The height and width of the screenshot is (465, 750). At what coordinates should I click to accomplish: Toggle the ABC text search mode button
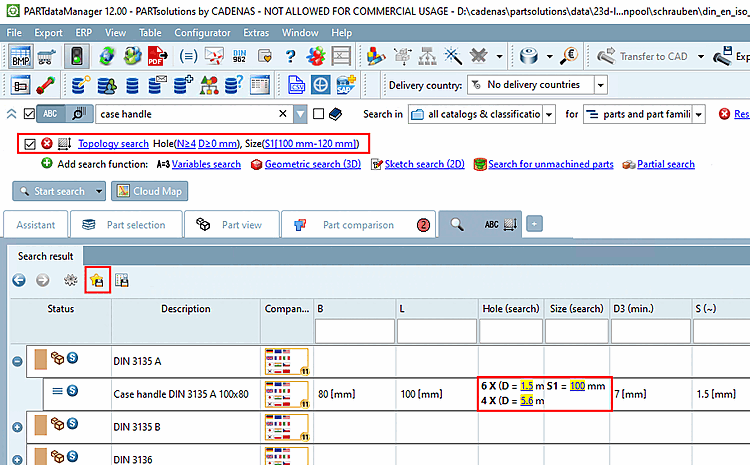pos(50,114)
